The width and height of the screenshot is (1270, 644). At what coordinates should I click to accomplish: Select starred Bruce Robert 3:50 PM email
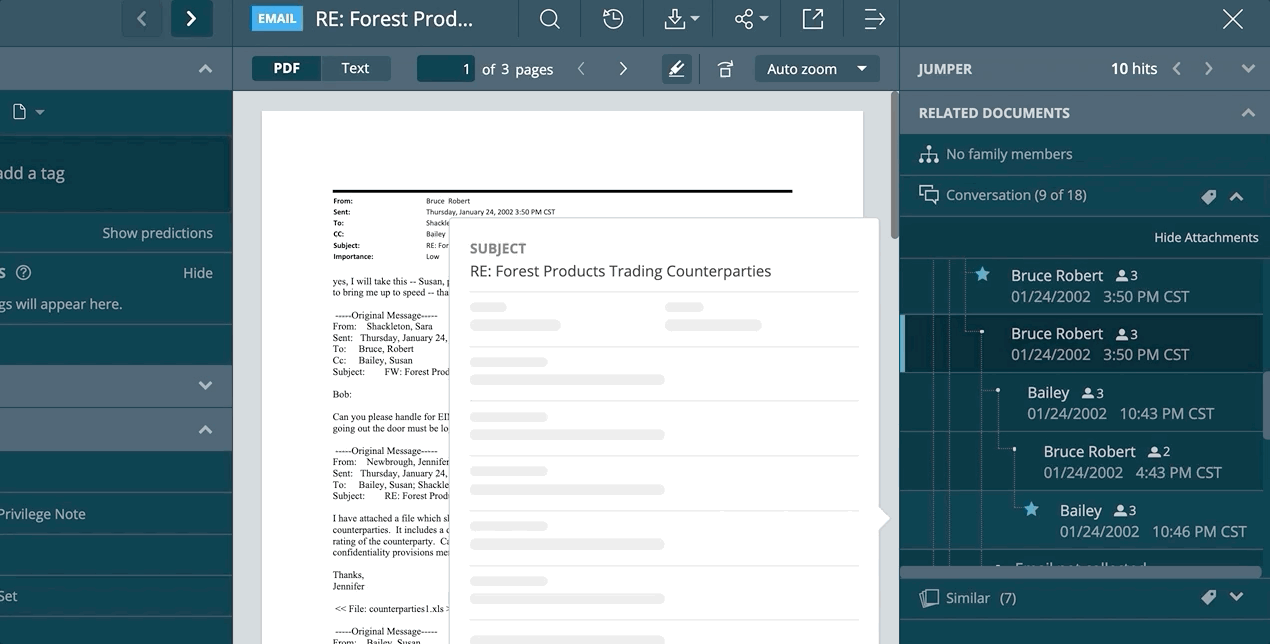pyautogui.click(x=1080, y=286)
